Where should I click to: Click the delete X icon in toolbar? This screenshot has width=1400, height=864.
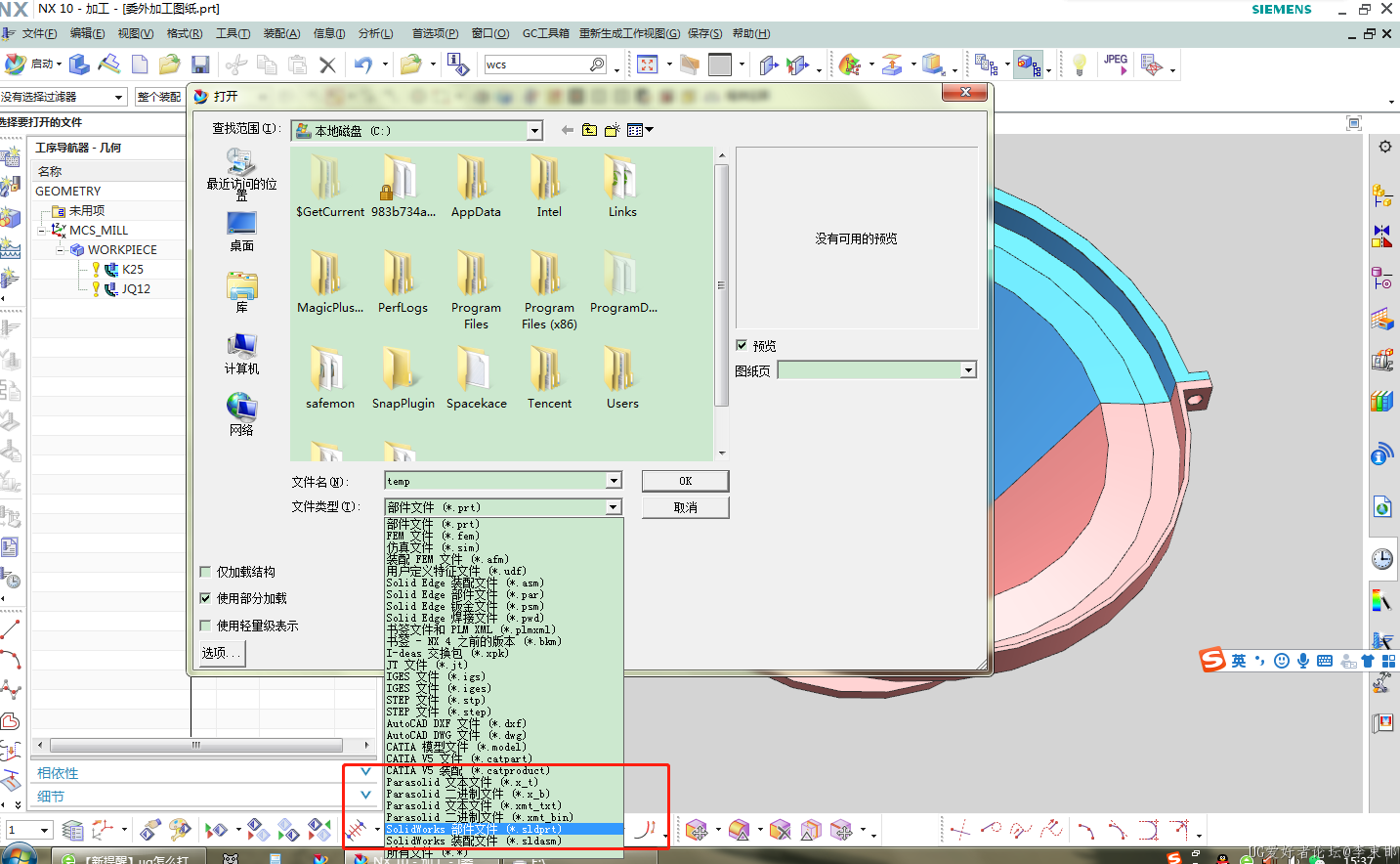327,65
